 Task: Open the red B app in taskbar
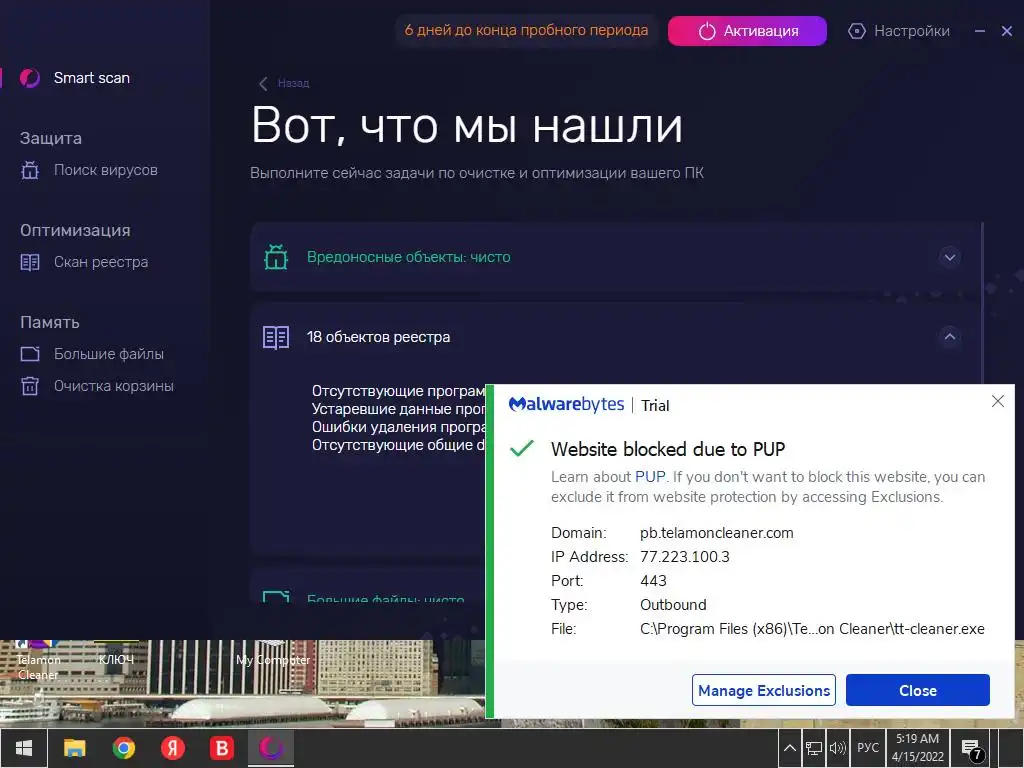click(222, 748)
